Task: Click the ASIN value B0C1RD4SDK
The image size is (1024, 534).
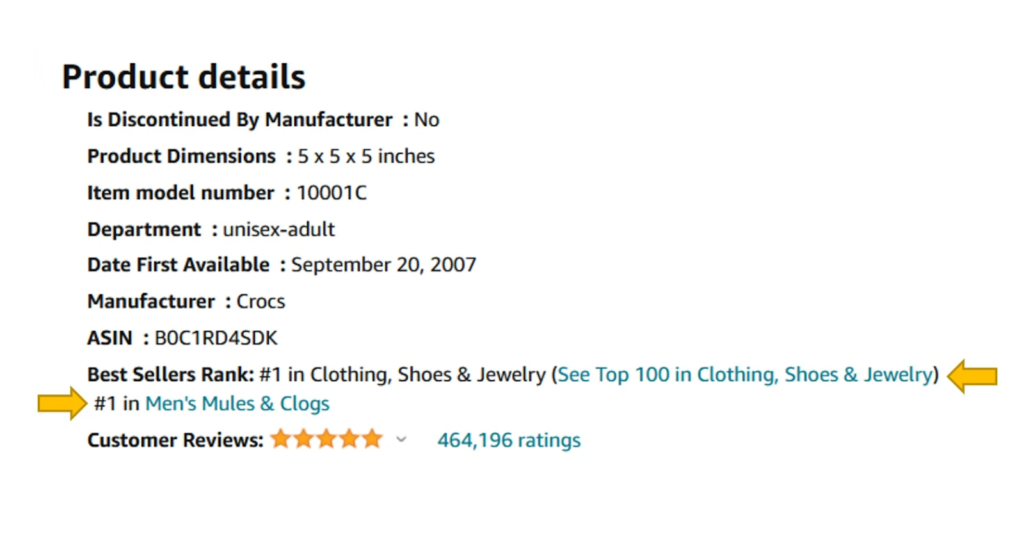Action: pyautogui.click(x=216, y=338)
